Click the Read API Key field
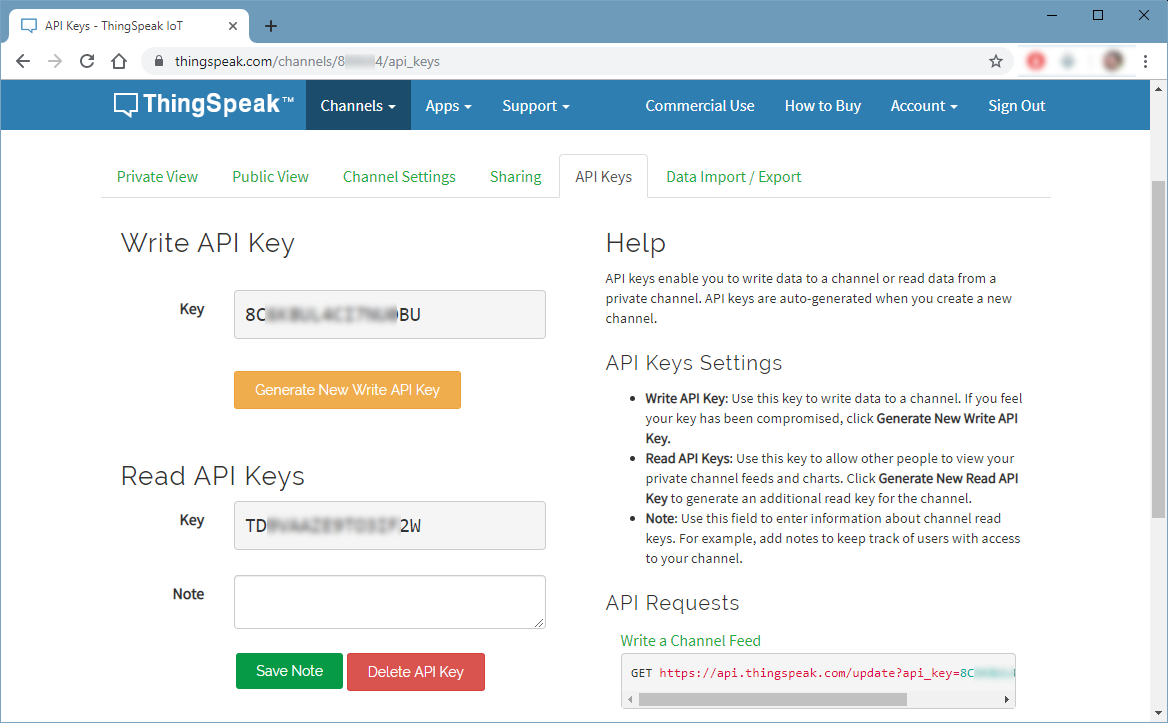 point(390,526)
